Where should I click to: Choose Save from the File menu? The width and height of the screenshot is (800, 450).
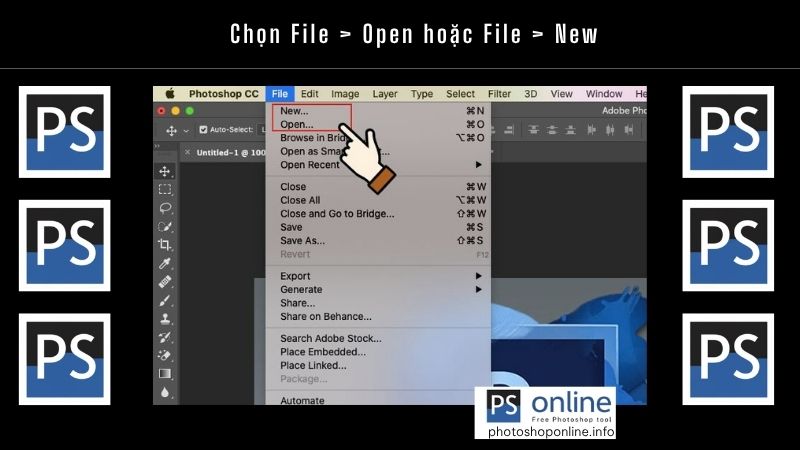(x=378, y=227)
